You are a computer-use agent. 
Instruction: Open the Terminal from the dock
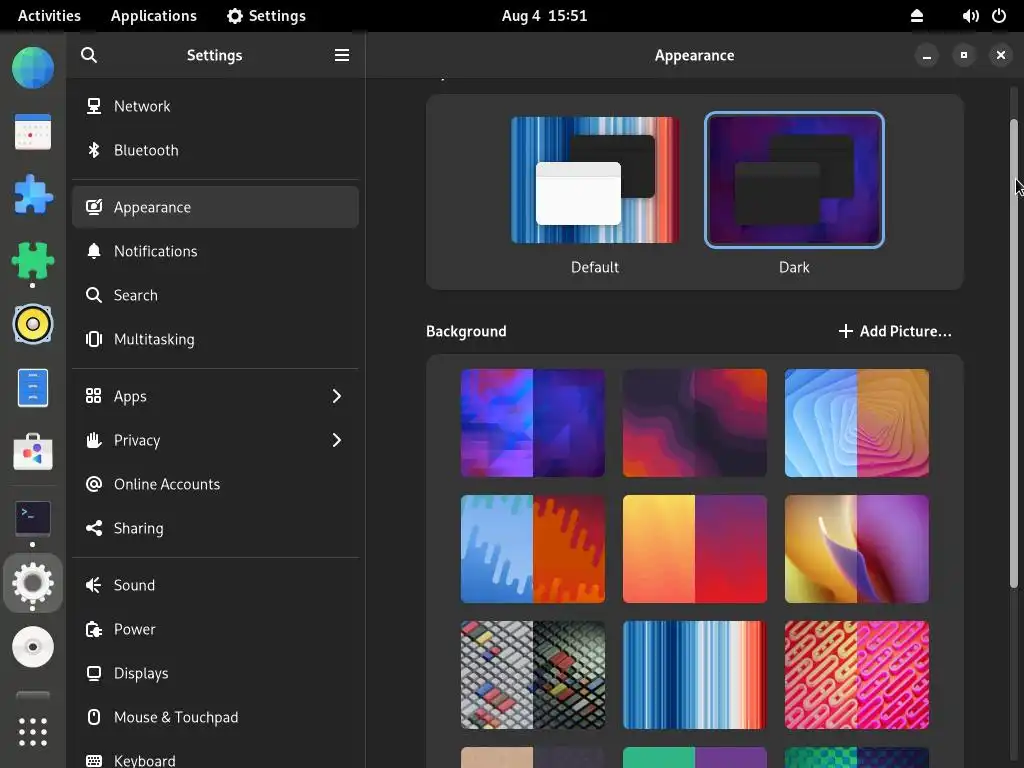pyautogui.click(x=33, y=518)
